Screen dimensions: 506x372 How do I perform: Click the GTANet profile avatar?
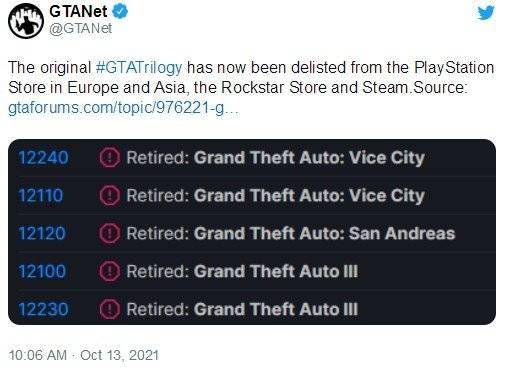(26, 21)
